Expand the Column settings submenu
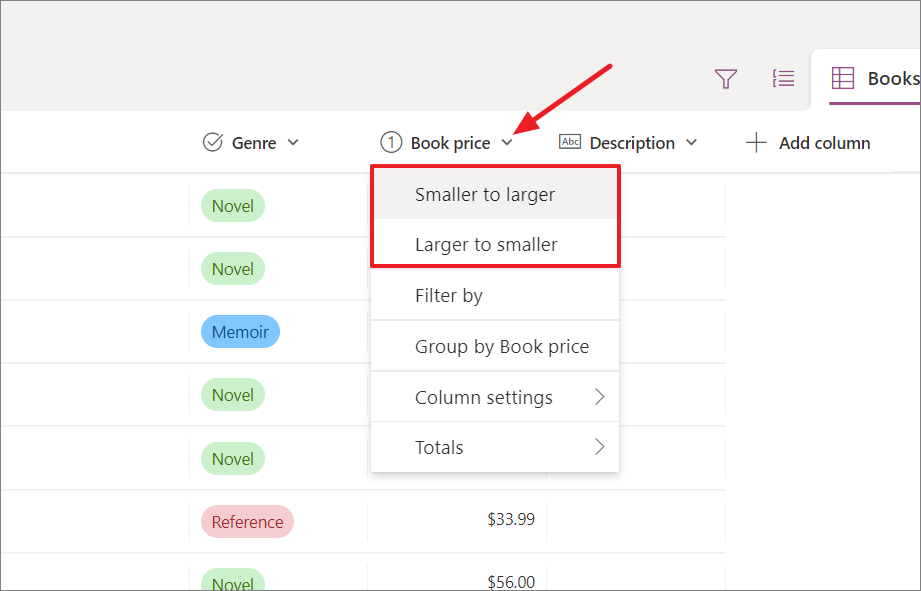Viewport: 921px width, 591px height. (x=483, y=397)
